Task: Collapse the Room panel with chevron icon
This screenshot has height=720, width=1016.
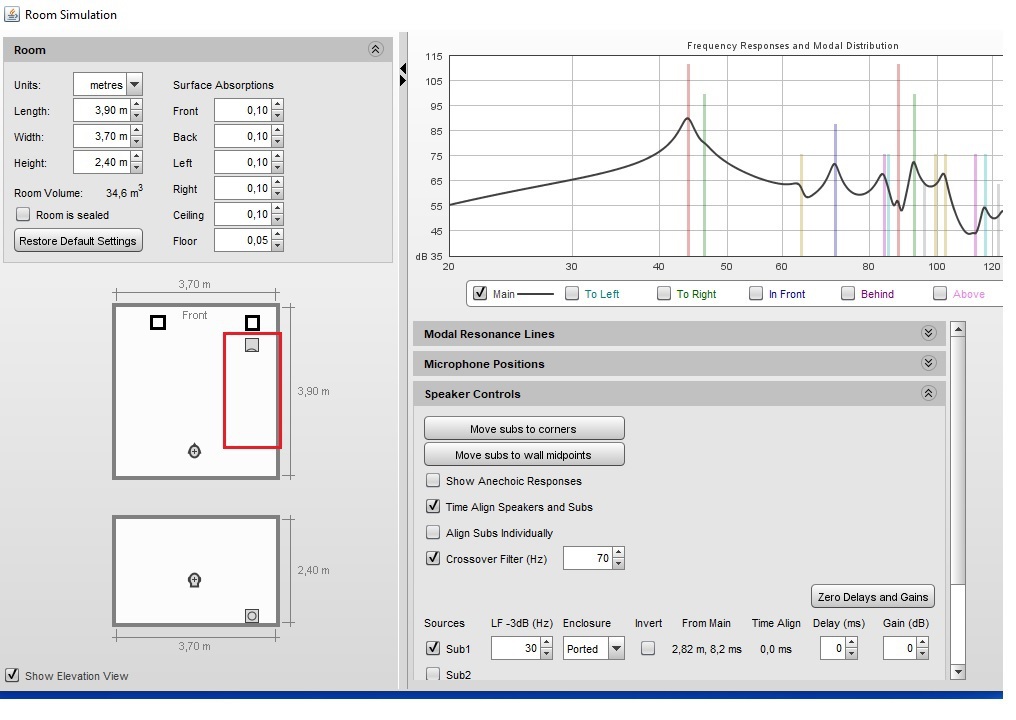Action: (375, 49)
